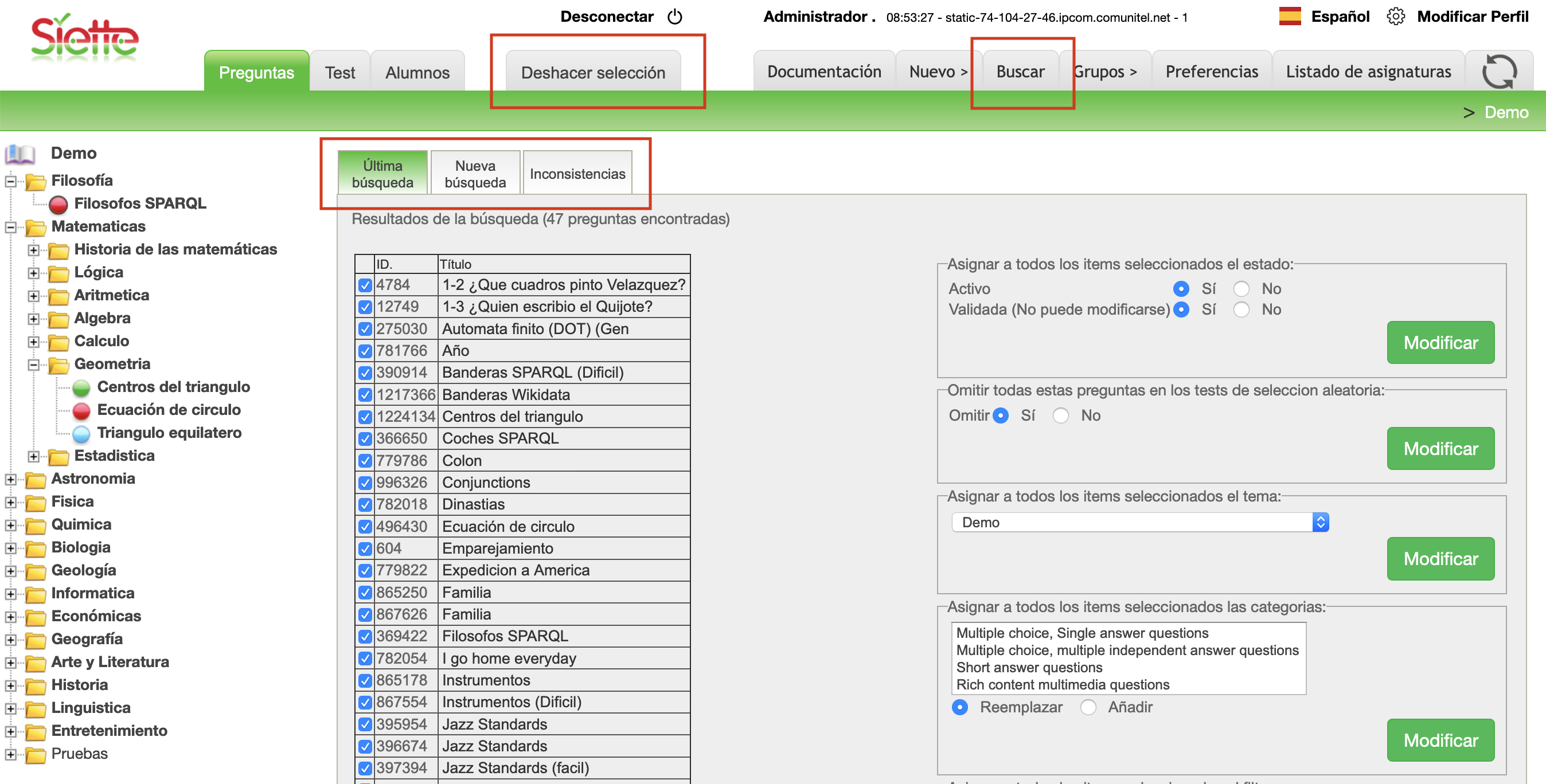Click Modificar under the Omitir section
1546x784 pixels.
point(1440,449)
